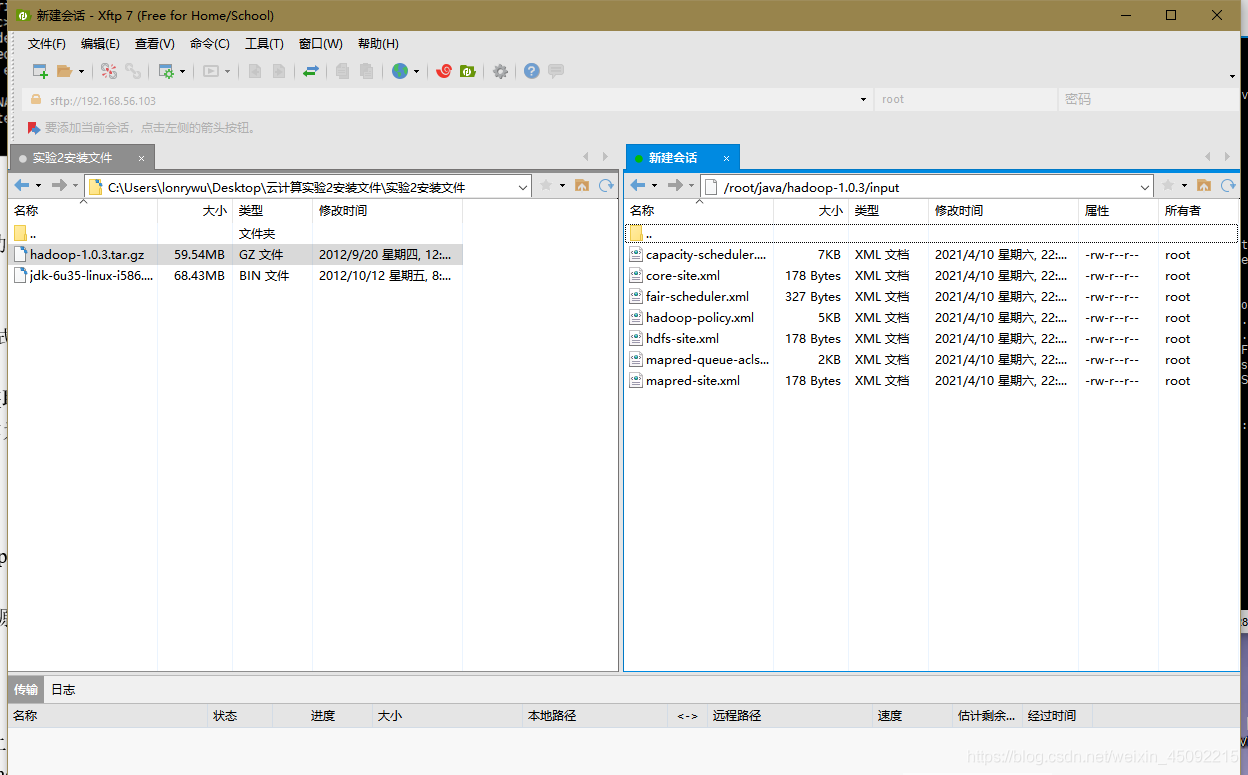
Task: Click the globe icon in the toolbar
Action: [400, 71]
